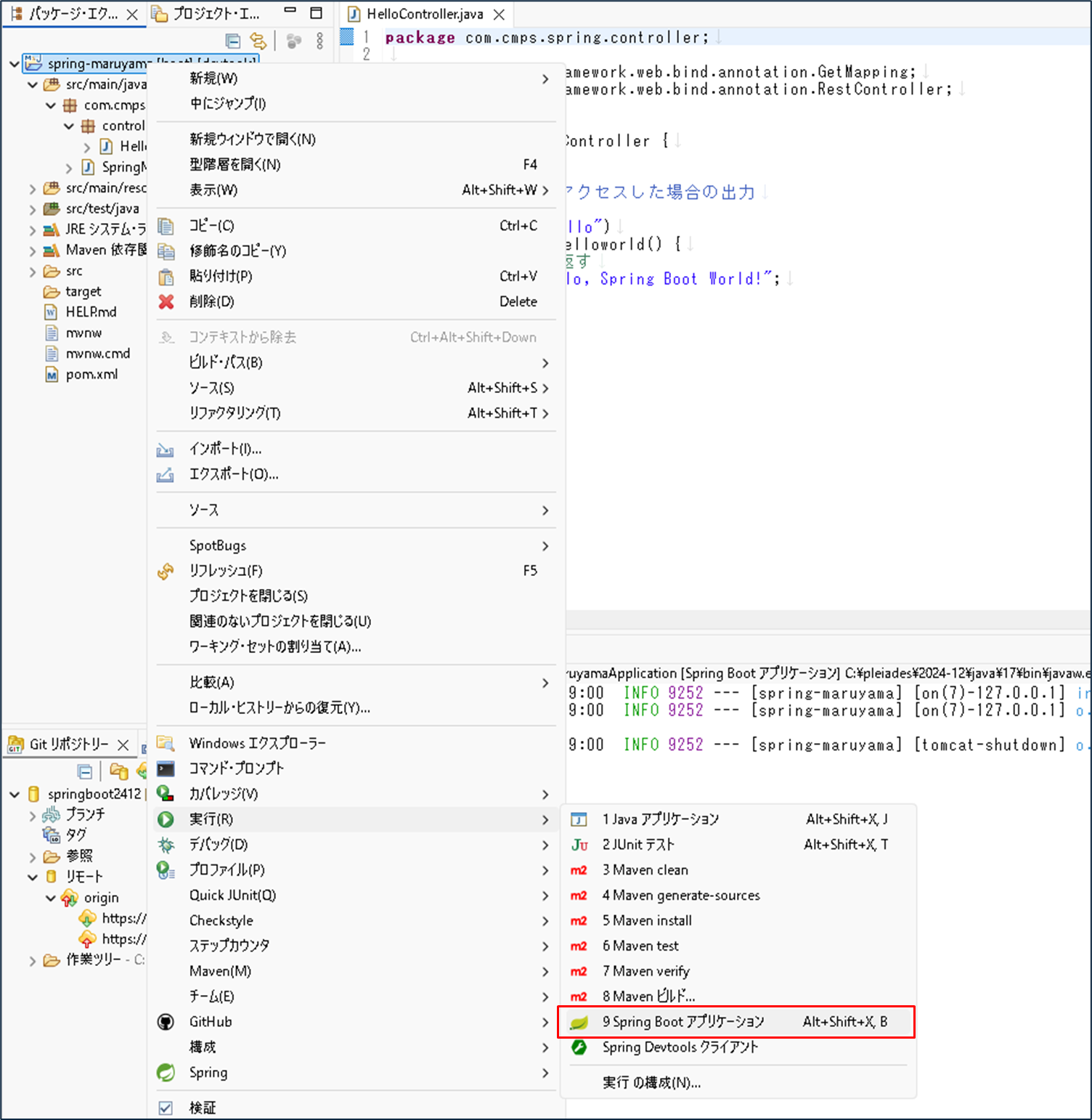Click Collapse All icon in Package Explorer toolbar
The image size is (1092, 1120).
coord(232,41)
